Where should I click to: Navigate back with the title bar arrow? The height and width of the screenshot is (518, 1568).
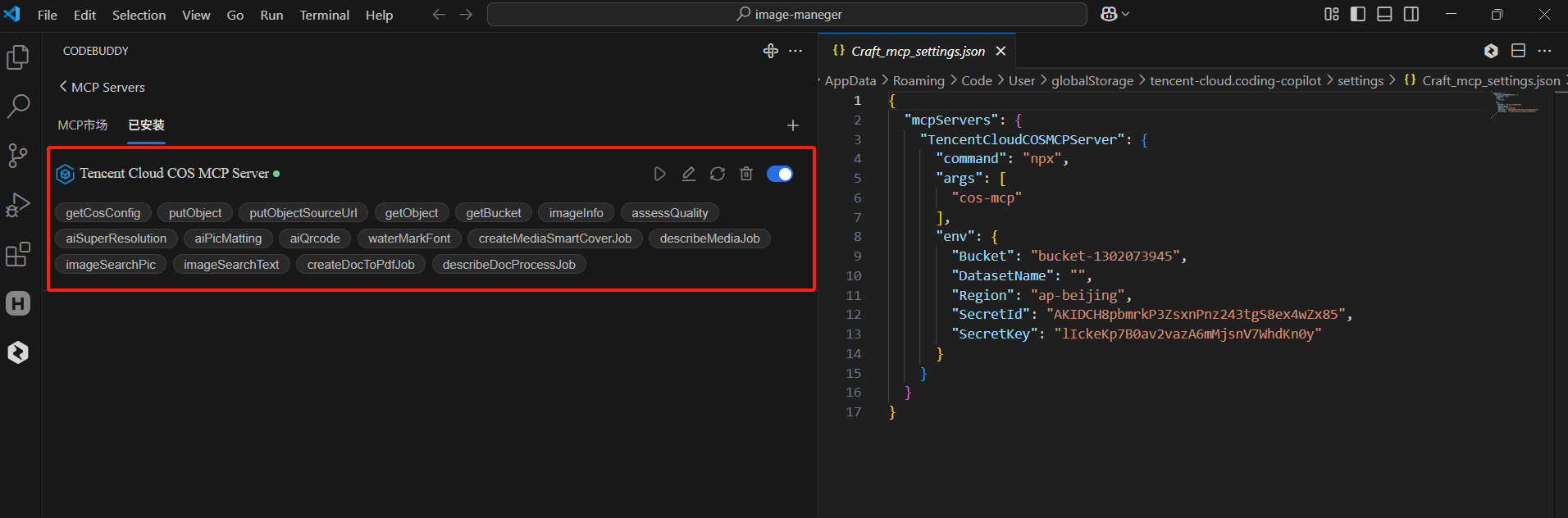tap(439, 15)
